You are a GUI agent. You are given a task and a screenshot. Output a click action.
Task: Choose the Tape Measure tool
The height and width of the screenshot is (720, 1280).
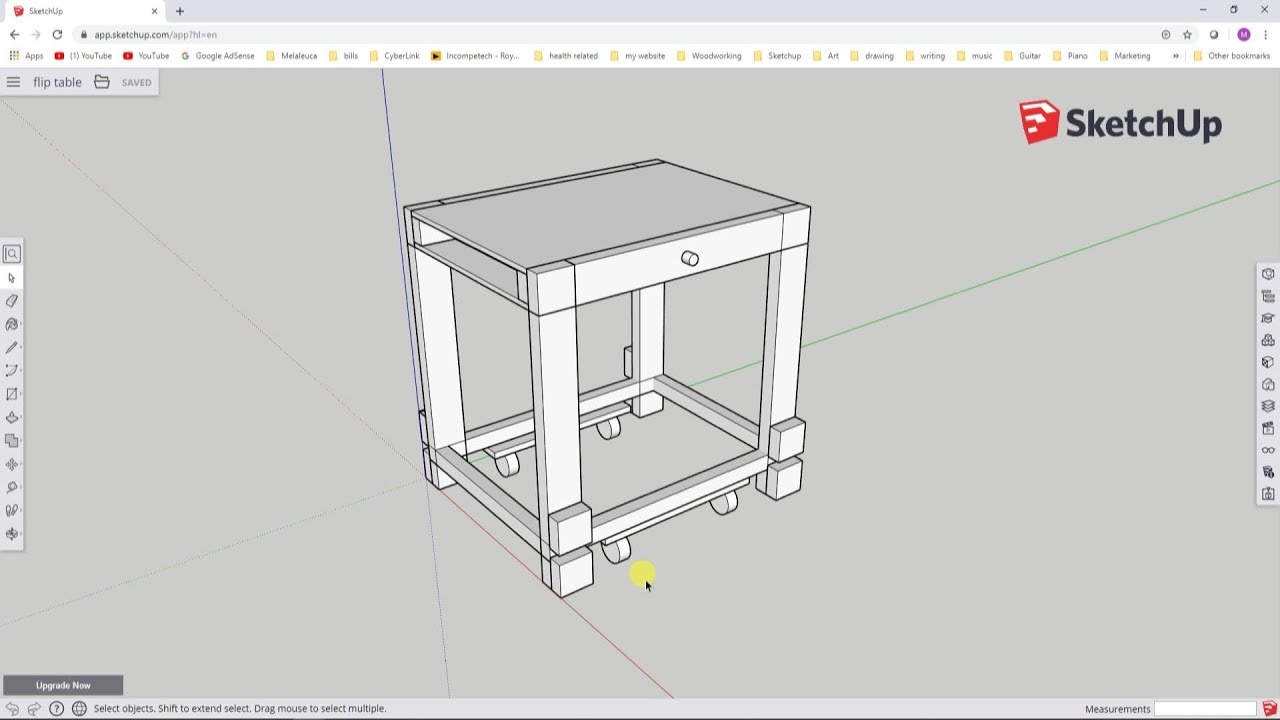point(12,487)
